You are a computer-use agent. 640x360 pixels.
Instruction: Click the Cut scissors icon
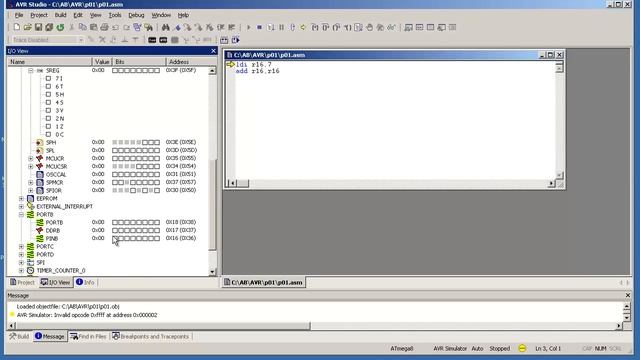pos(71,27)
